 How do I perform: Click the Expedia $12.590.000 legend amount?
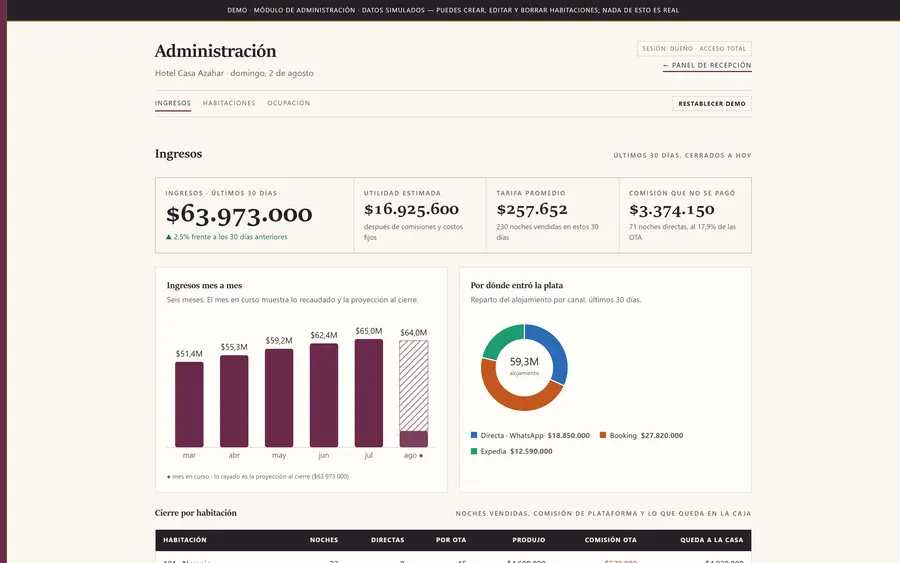click(531, 452)
